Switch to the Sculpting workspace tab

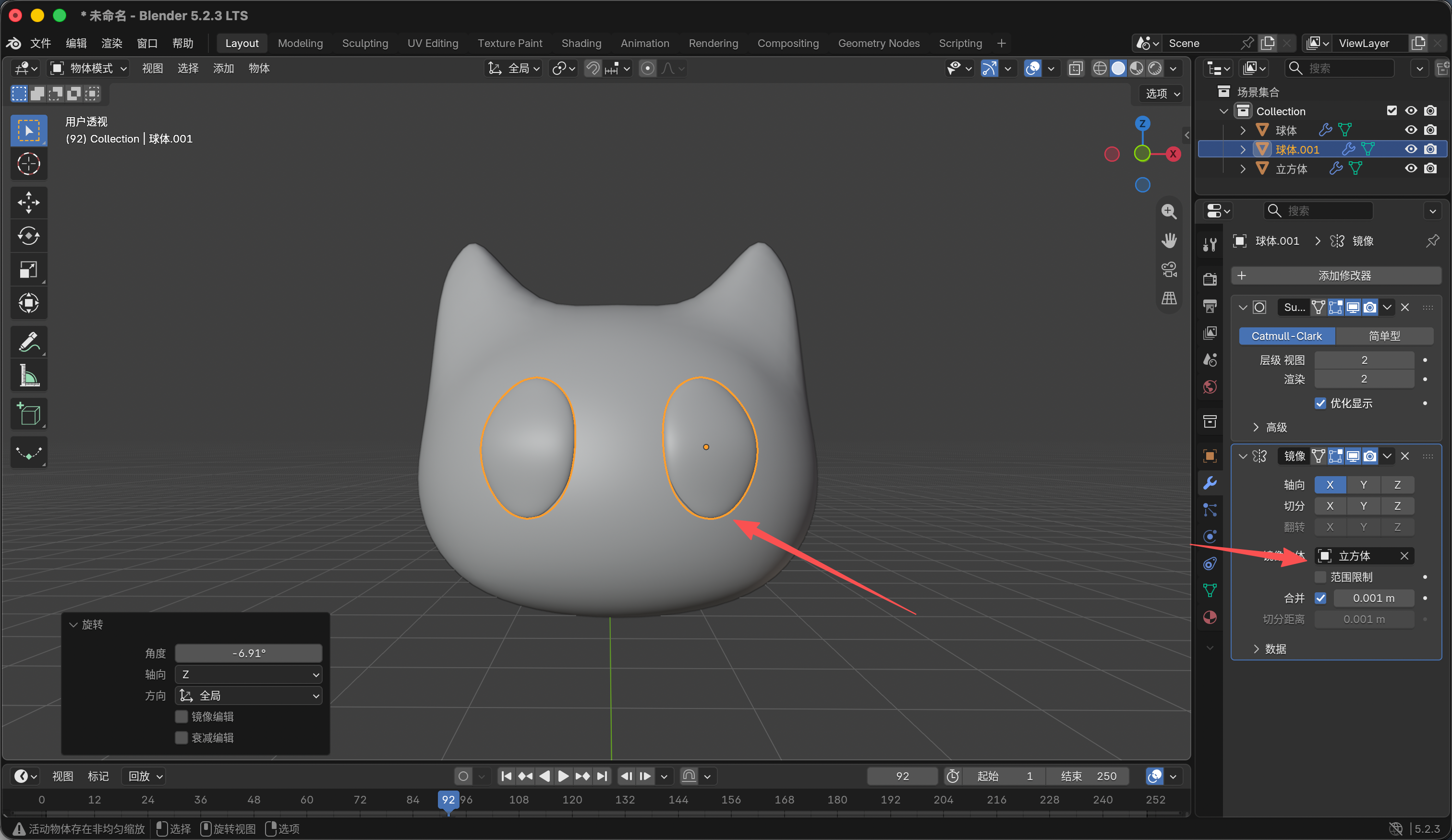click(365, 43)
